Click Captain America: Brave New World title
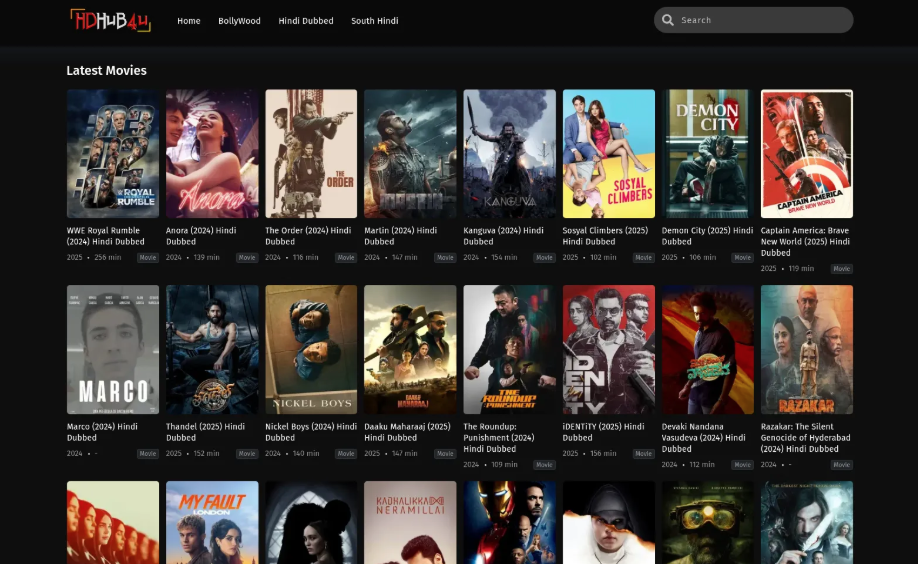The width and height of the screenshot is (918, 564). 805,241
